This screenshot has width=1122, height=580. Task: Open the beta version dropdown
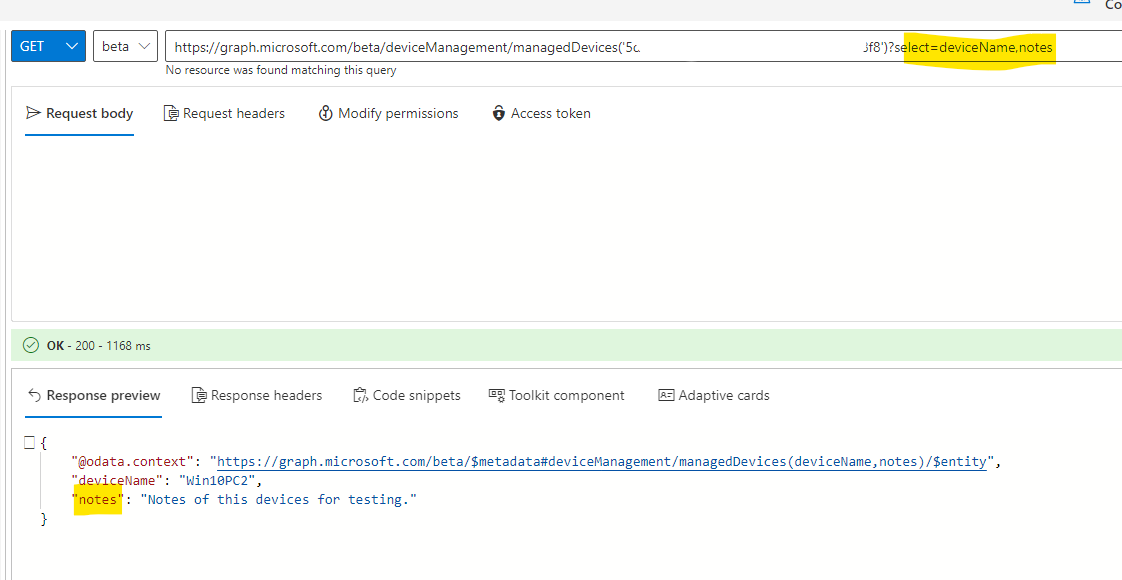(125, 46)
